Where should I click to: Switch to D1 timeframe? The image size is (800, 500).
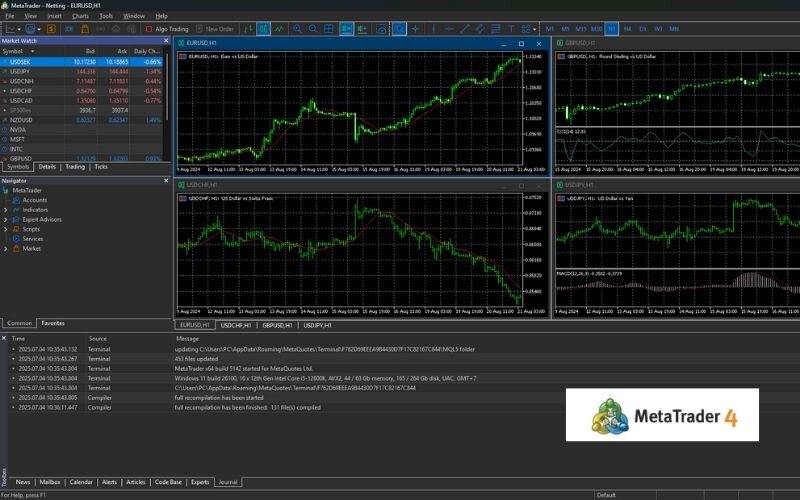click(x=643, y=29)
